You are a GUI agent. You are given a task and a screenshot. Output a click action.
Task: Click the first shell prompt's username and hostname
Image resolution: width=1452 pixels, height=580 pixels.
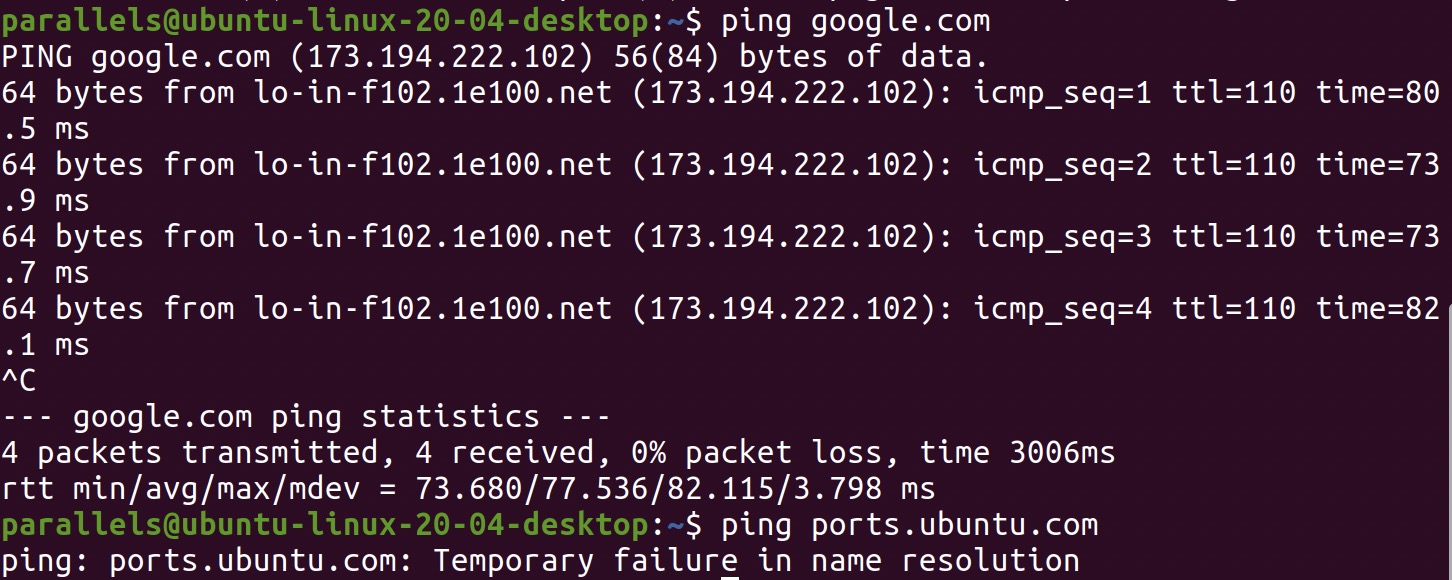325,20
